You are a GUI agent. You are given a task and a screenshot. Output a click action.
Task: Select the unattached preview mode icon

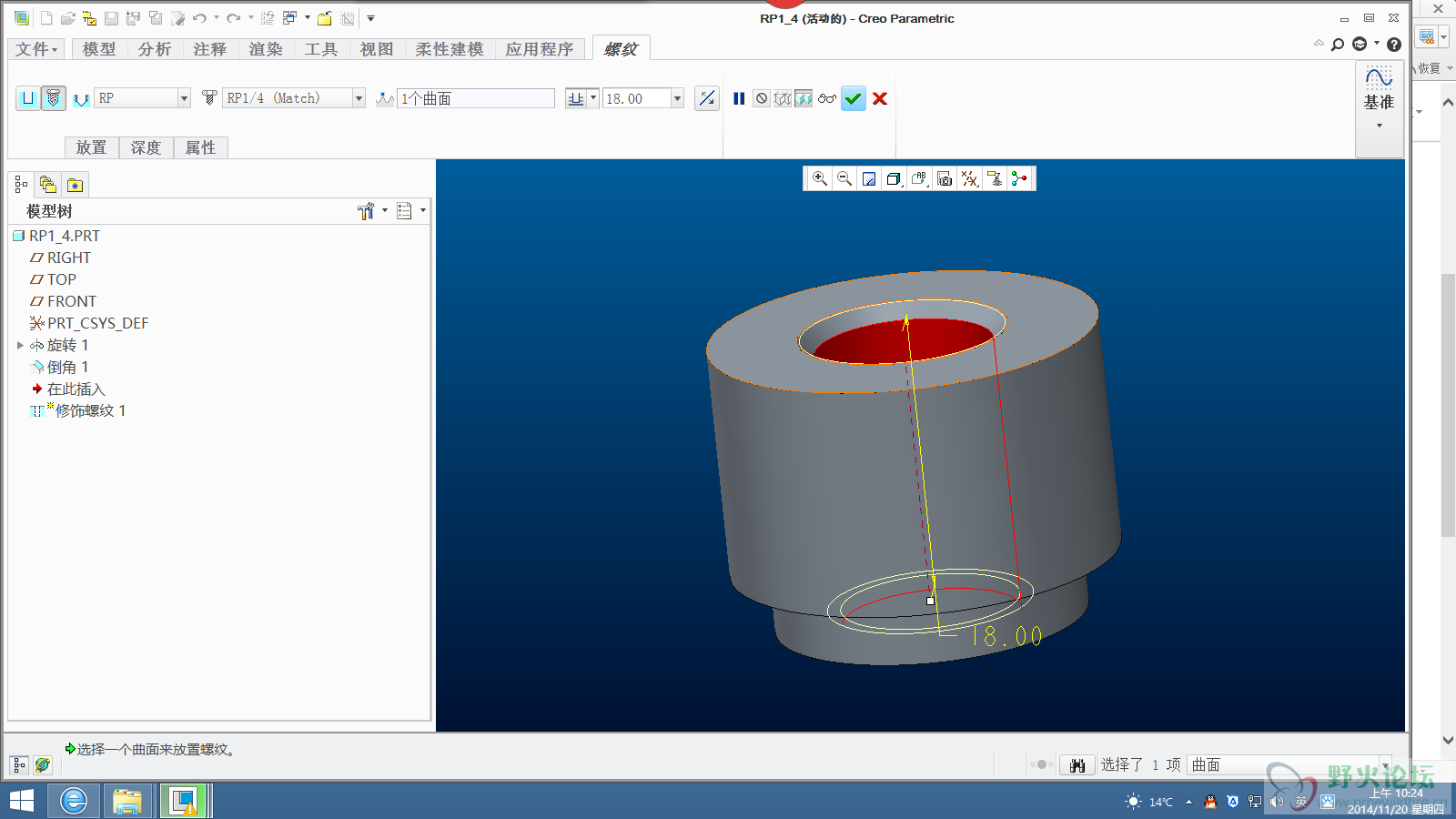[783, 98]
